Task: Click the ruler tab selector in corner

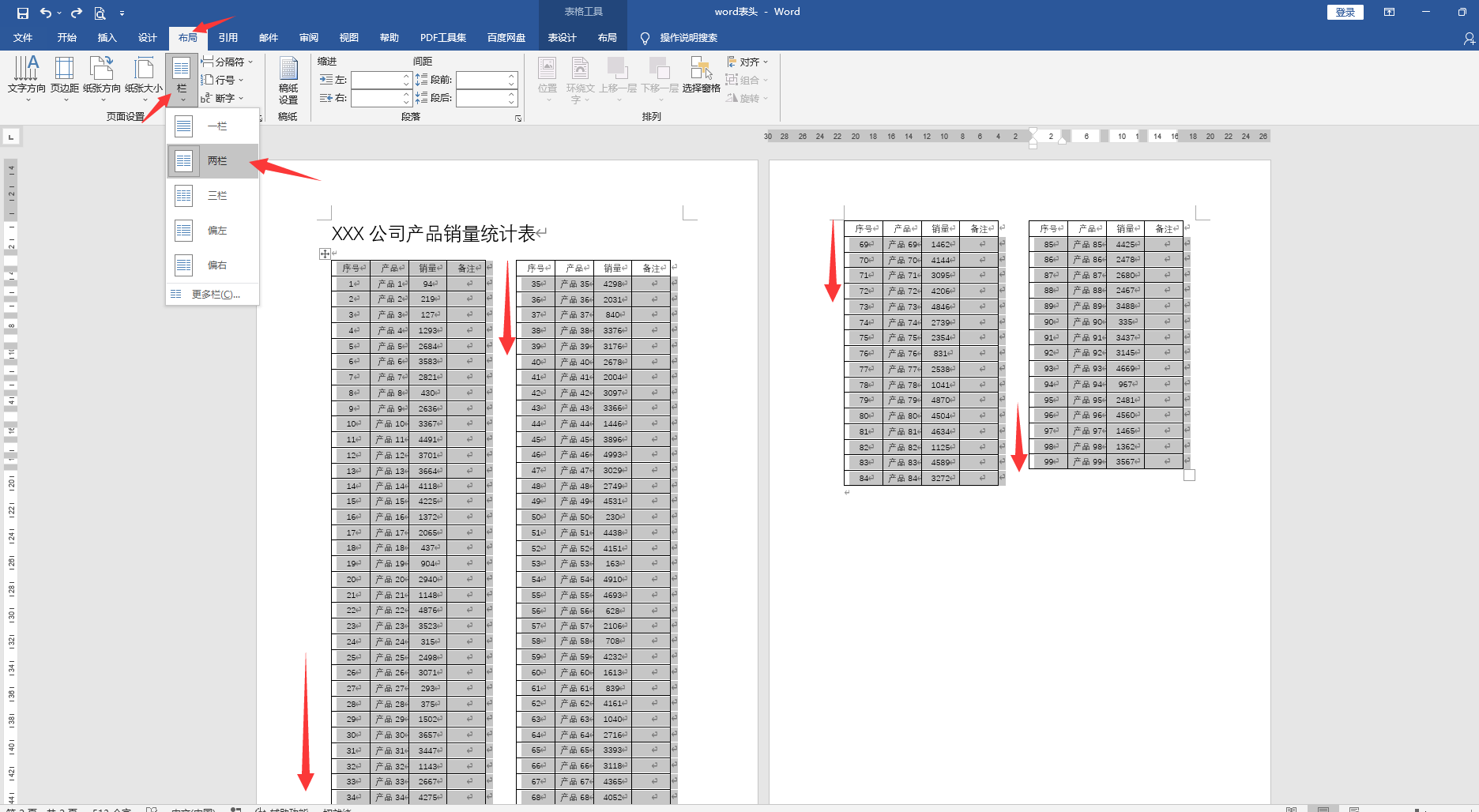Action: coord(11,137)
